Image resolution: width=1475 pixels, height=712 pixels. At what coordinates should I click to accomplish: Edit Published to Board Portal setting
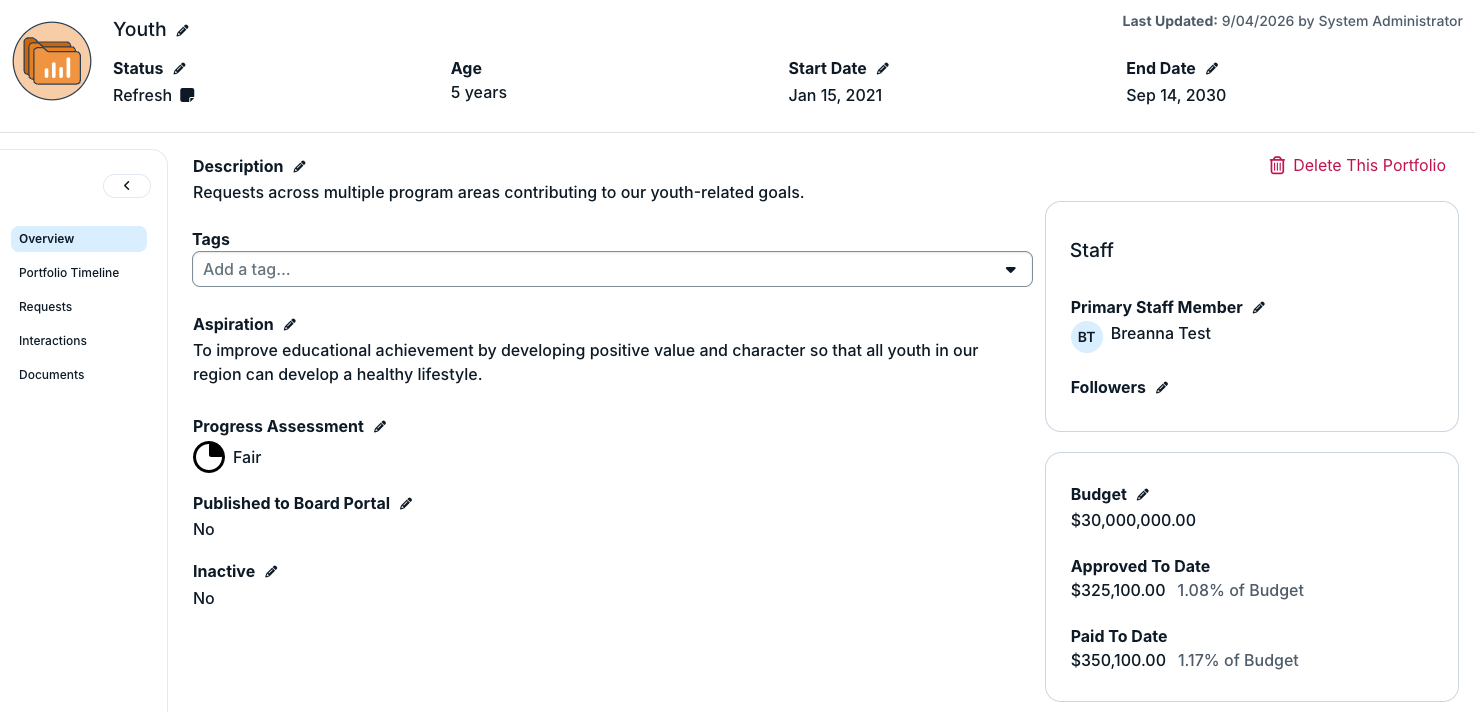[406, 504]
